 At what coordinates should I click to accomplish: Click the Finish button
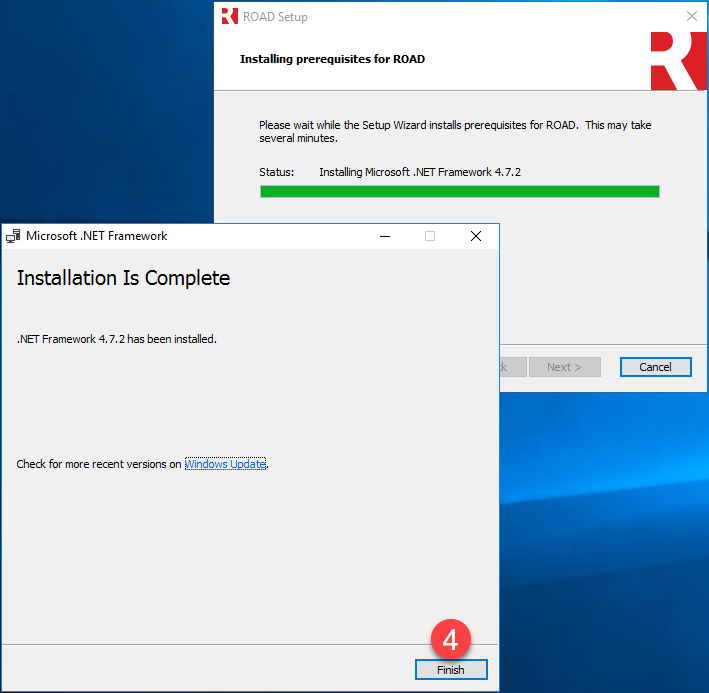450,670
